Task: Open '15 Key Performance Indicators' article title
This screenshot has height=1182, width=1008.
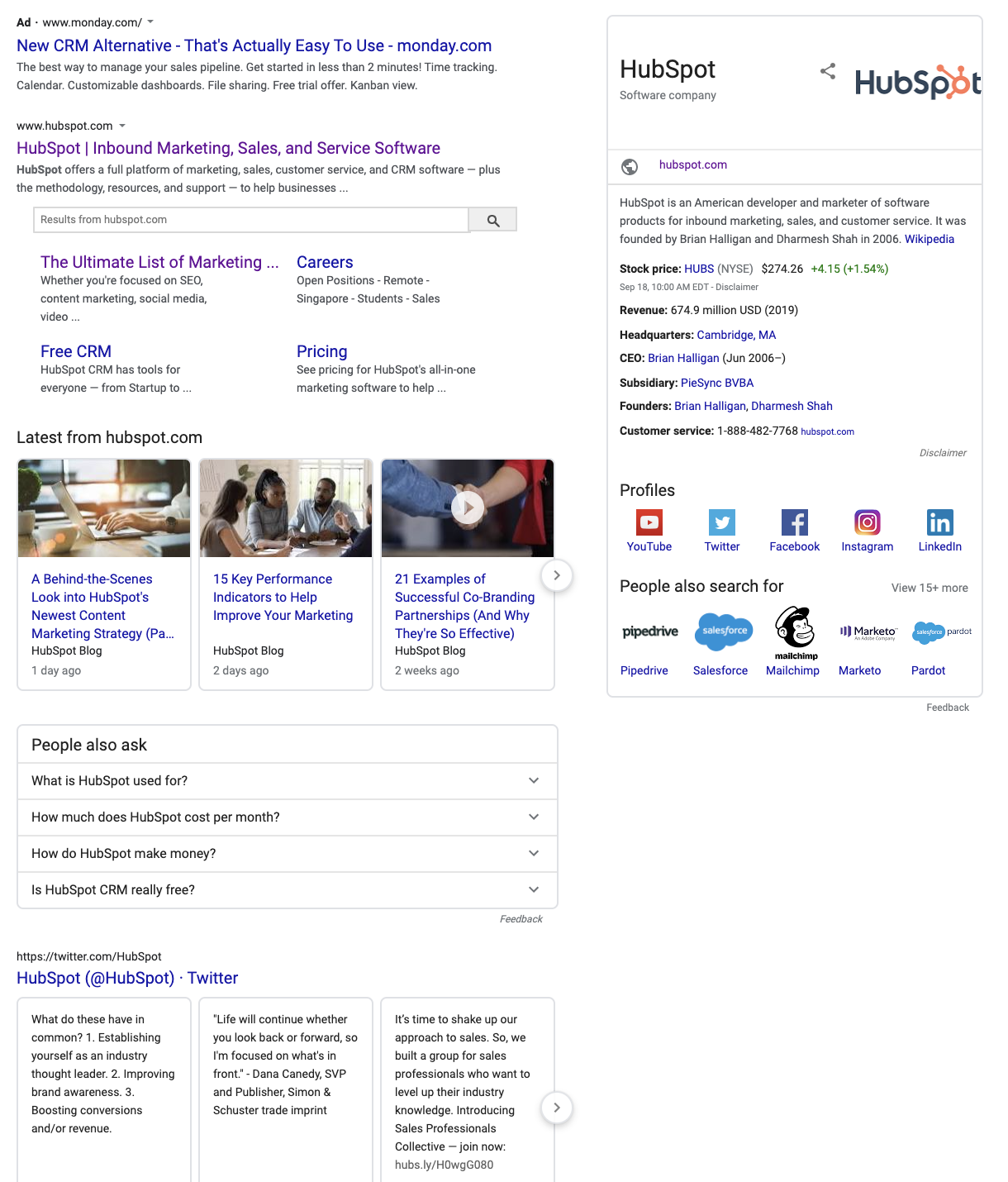Action: click(283, 598)
